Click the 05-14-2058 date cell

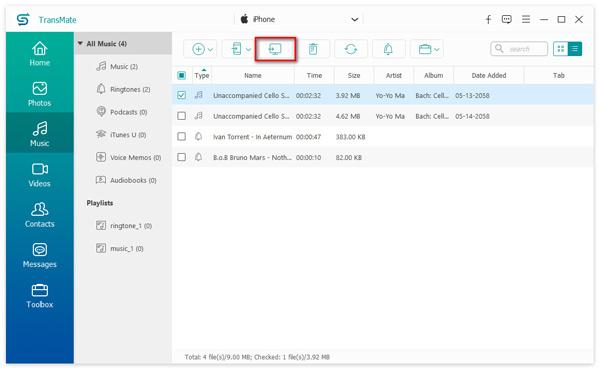click(x=472, y=116)
